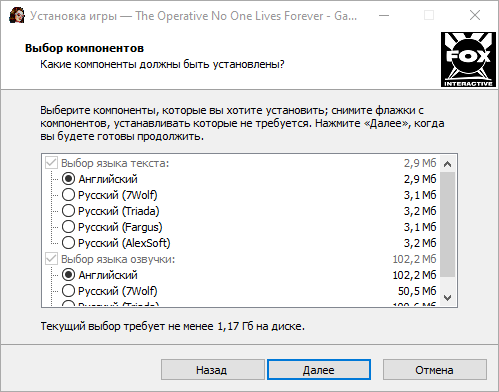This screenshot has width=499, height=392.
Task: Select Английский text language radio button
Action: [x=68, y=179]
